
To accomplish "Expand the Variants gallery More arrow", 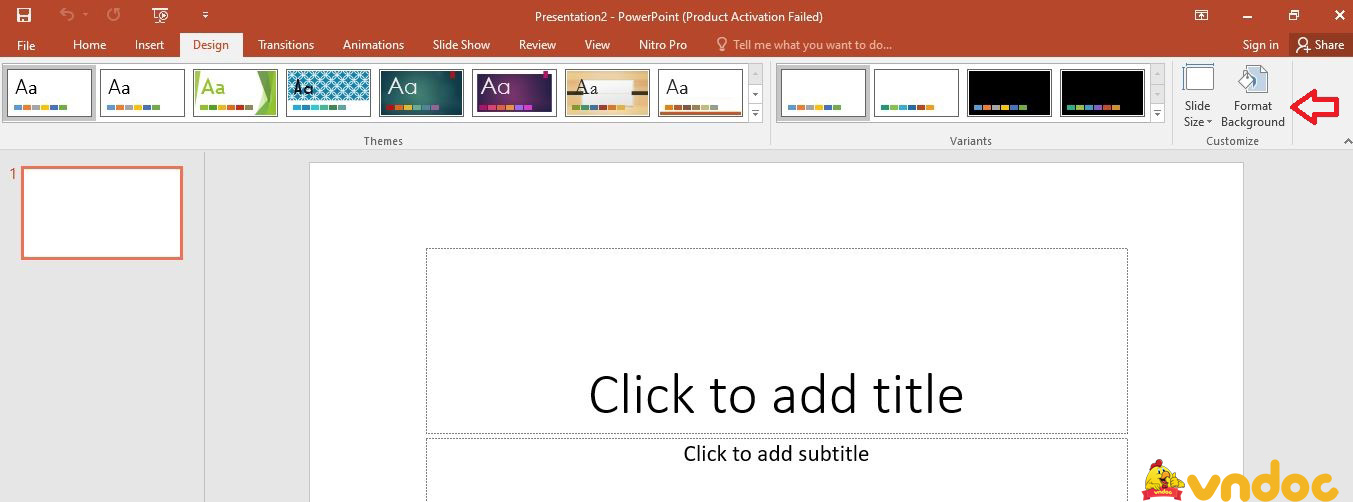I will coord(1158,115).
